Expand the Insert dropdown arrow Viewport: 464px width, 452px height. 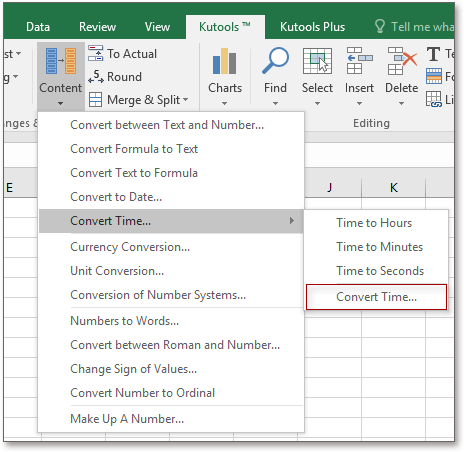tap(359, 104)
